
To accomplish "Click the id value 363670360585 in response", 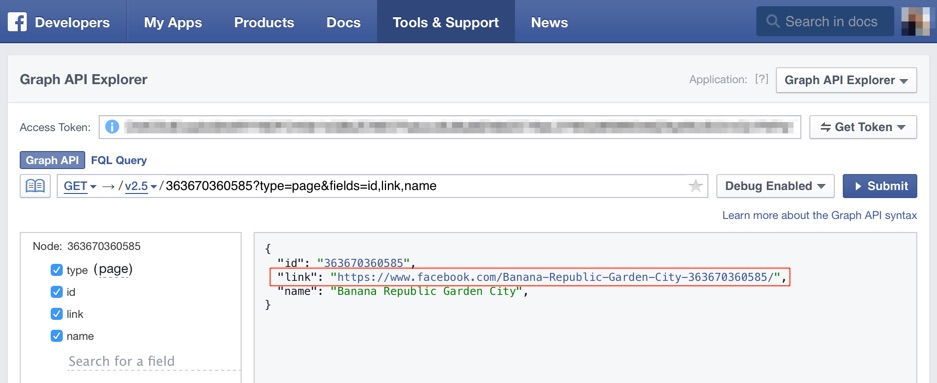I will (x=363, y=262).
